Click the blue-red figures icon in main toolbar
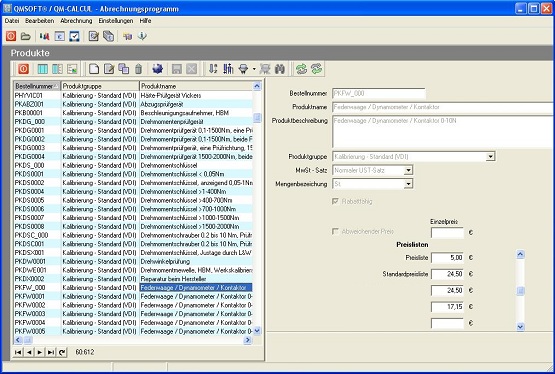Viewport: 555px width, 374px height. tap(44, 36)
